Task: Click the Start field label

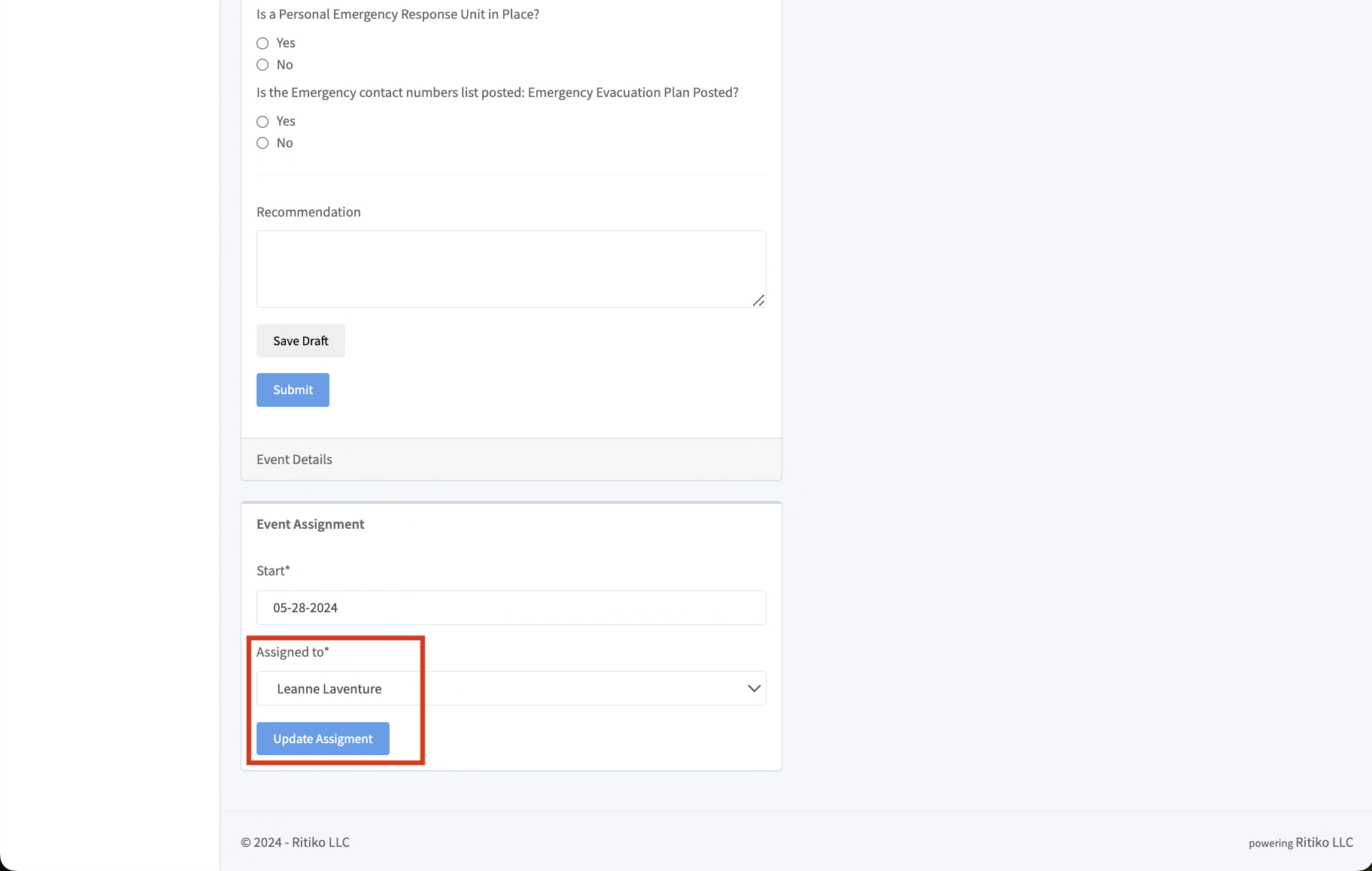Action: [x=273, y=571]
